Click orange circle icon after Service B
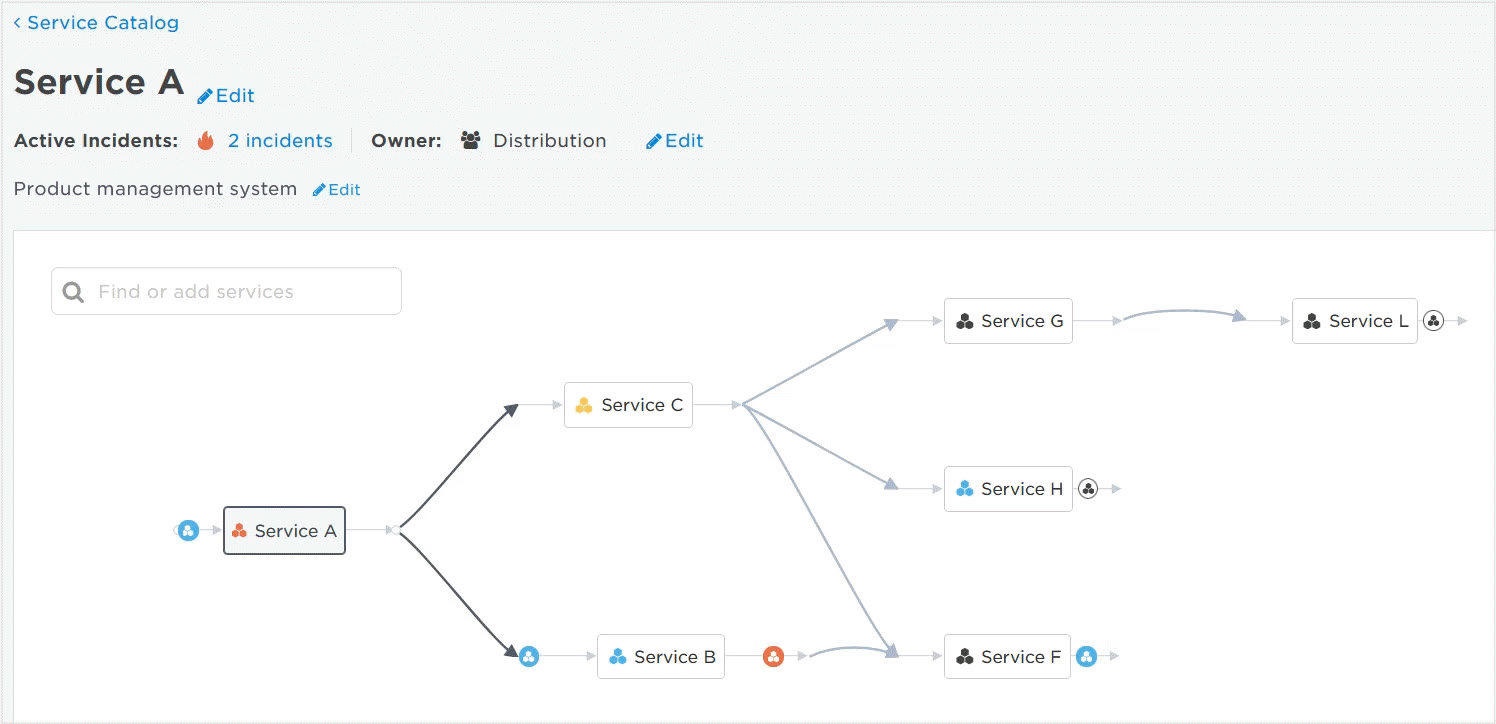The height and width of the screenshot is (724, 1496). [x=773, y=657]
